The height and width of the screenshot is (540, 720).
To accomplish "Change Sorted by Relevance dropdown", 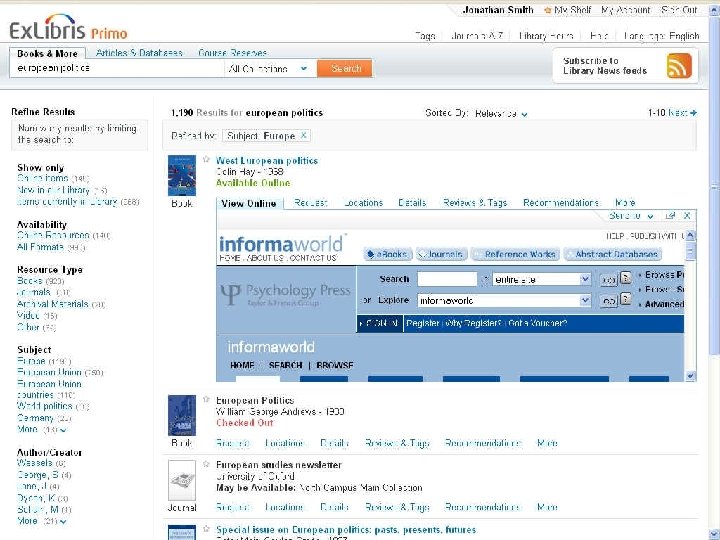I will click(x=501, y=113).
